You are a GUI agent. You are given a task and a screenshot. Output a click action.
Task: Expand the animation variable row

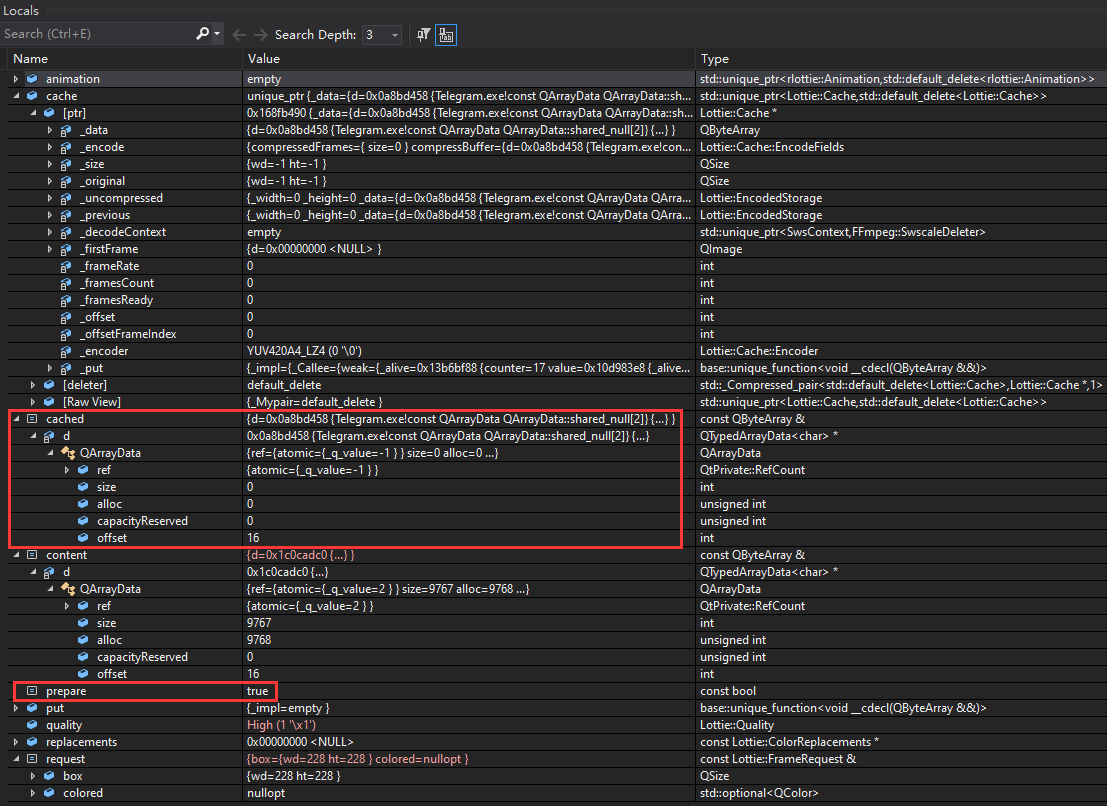pos(16,79)
